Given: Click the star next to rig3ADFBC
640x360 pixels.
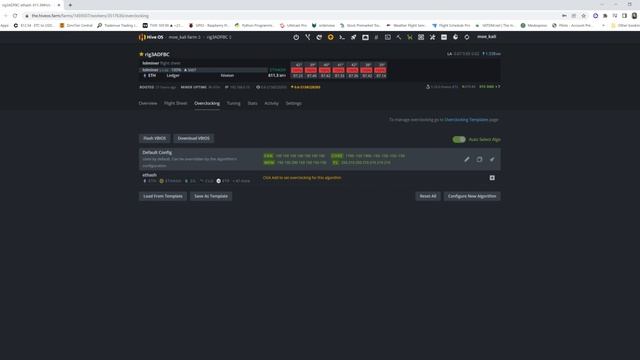Looking at the screenshot, I should 141,54.
